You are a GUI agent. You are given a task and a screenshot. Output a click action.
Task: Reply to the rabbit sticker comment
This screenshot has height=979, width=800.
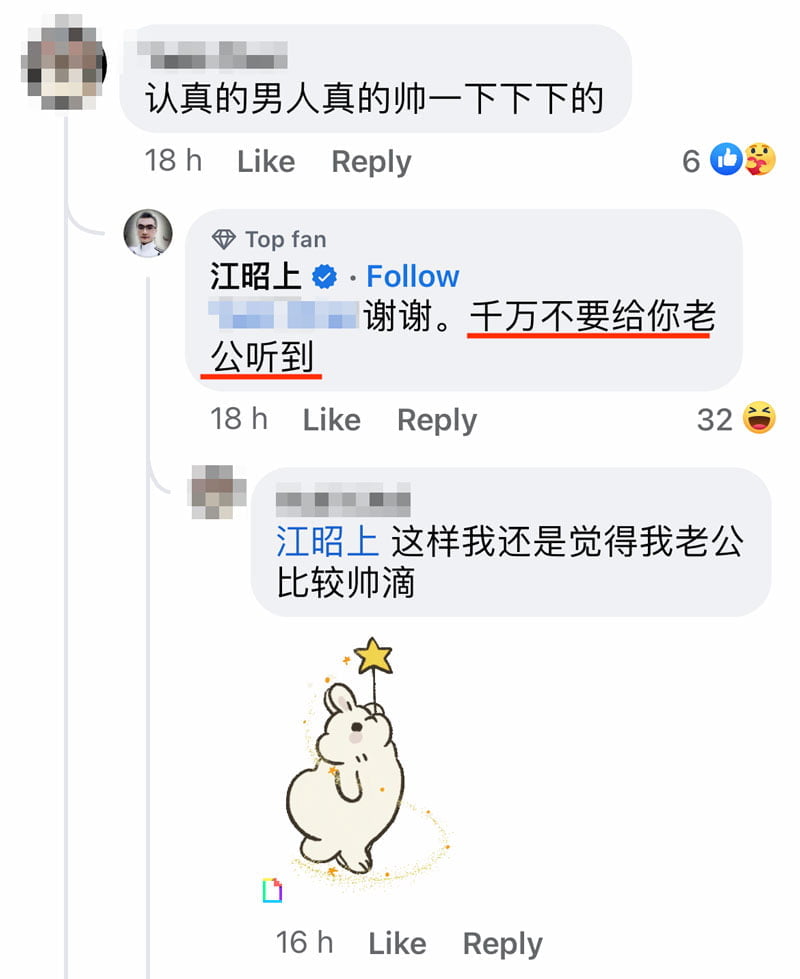click(502, 943)
